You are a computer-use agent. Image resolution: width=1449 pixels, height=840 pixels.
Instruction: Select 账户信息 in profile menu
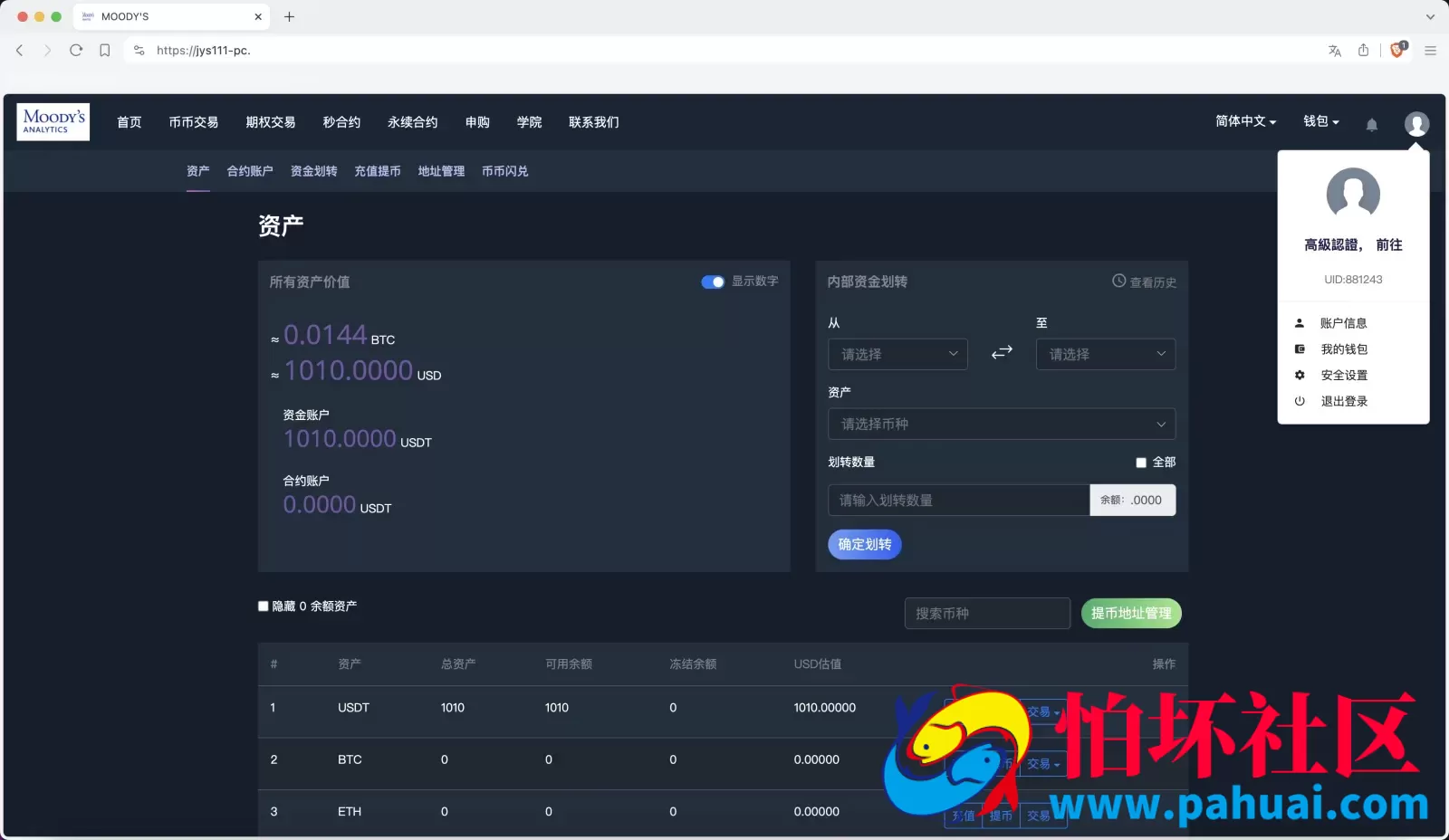[x=1344, y=323]
